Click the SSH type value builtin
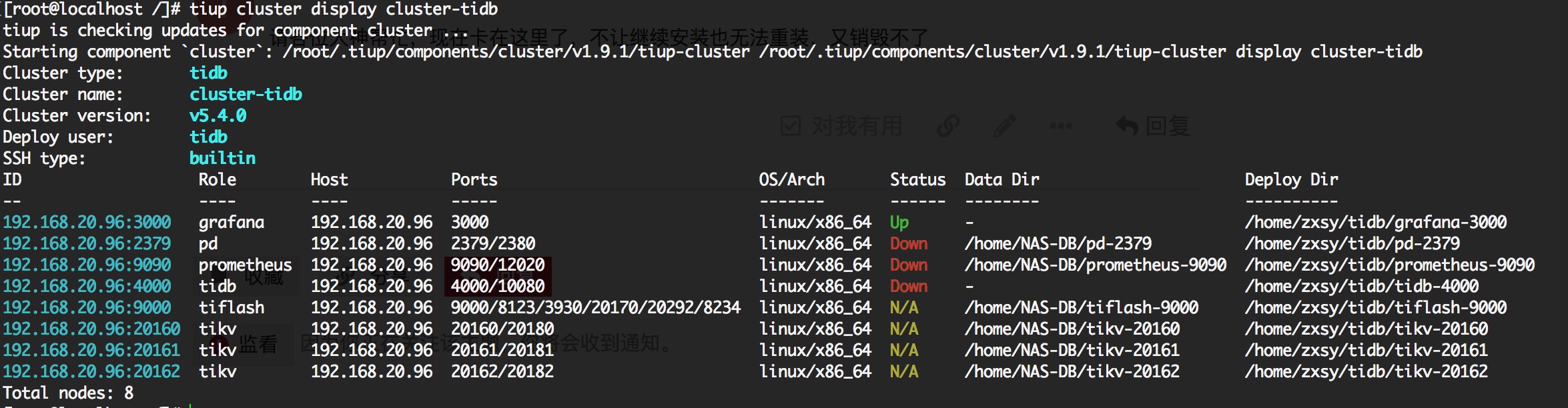 coord(222,158)
